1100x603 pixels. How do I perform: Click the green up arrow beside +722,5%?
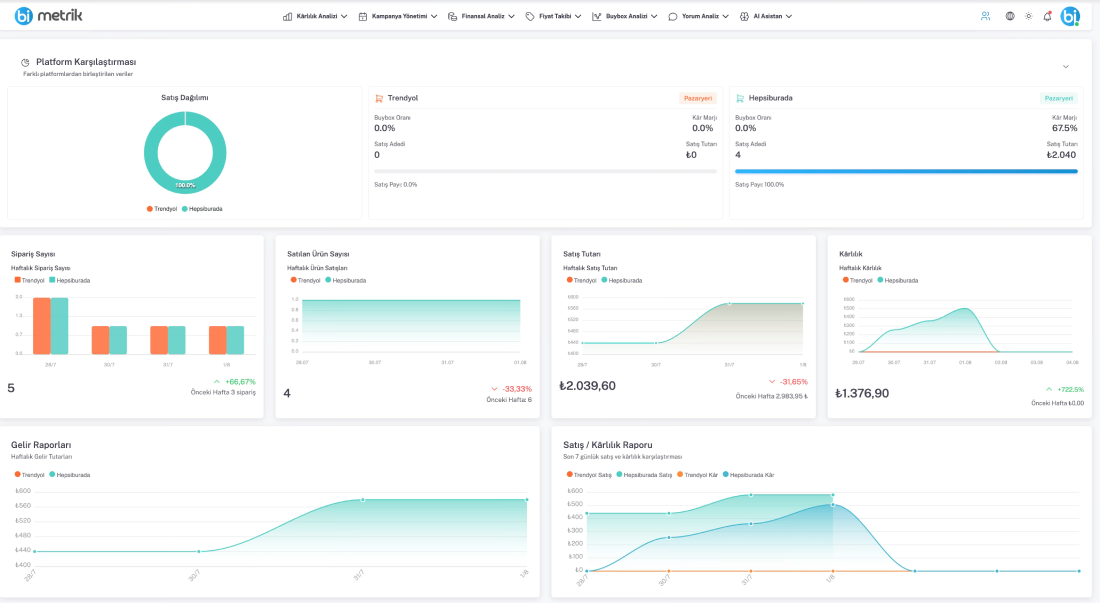tap(1049, 389)
